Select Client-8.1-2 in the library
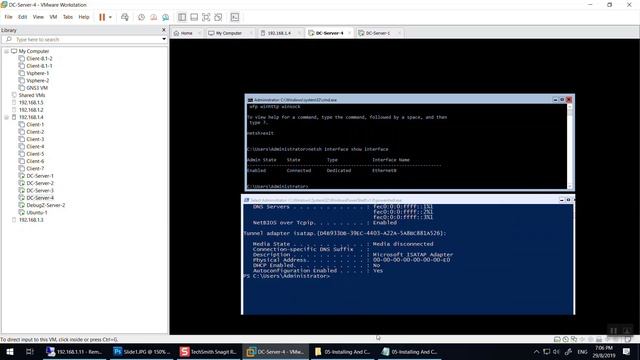The image size is (640, 360). tap(39, 58)
